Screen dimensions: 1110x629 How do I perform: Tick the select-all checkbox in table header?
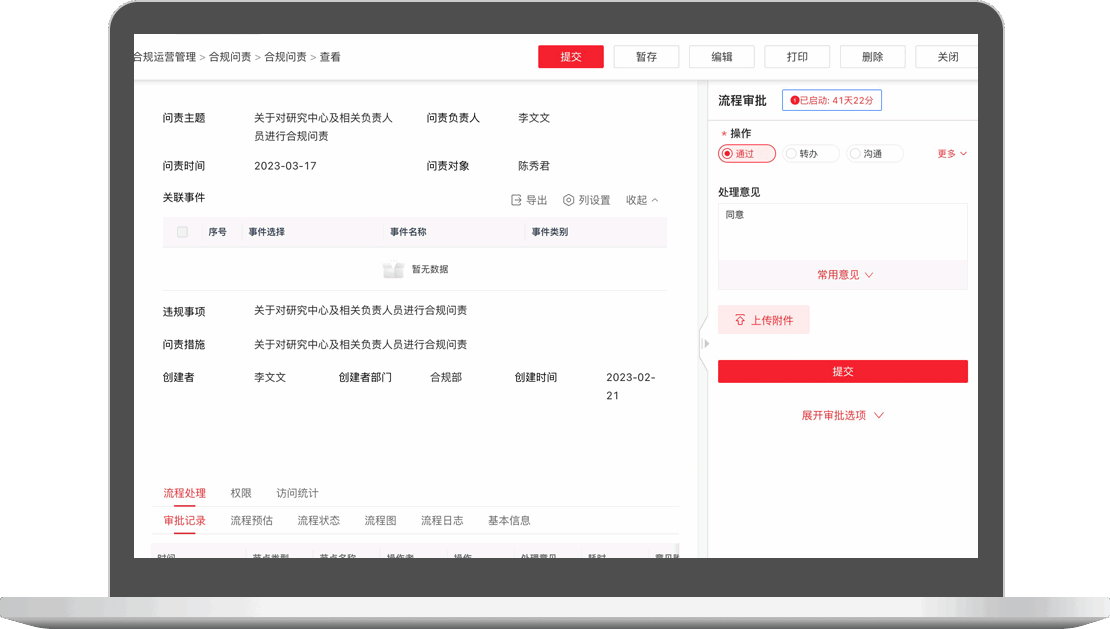pyautogui.click(x=182, y=232)
